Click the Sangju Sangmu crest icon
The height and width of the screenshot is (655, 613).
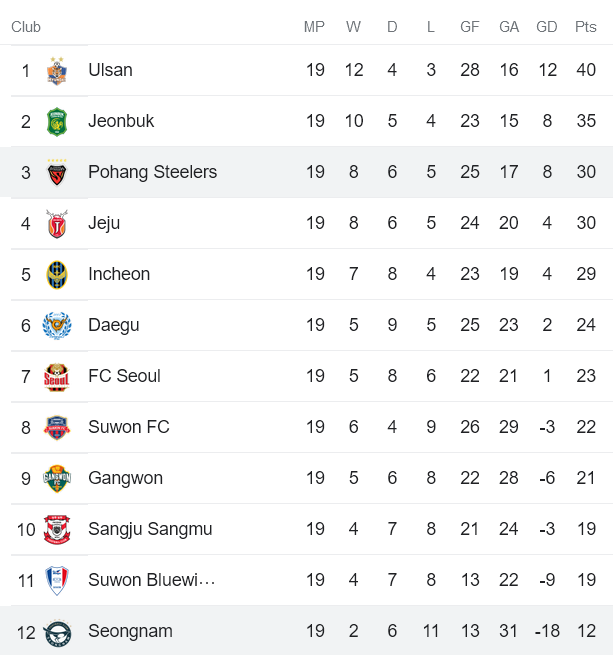[x=57, y=530]
